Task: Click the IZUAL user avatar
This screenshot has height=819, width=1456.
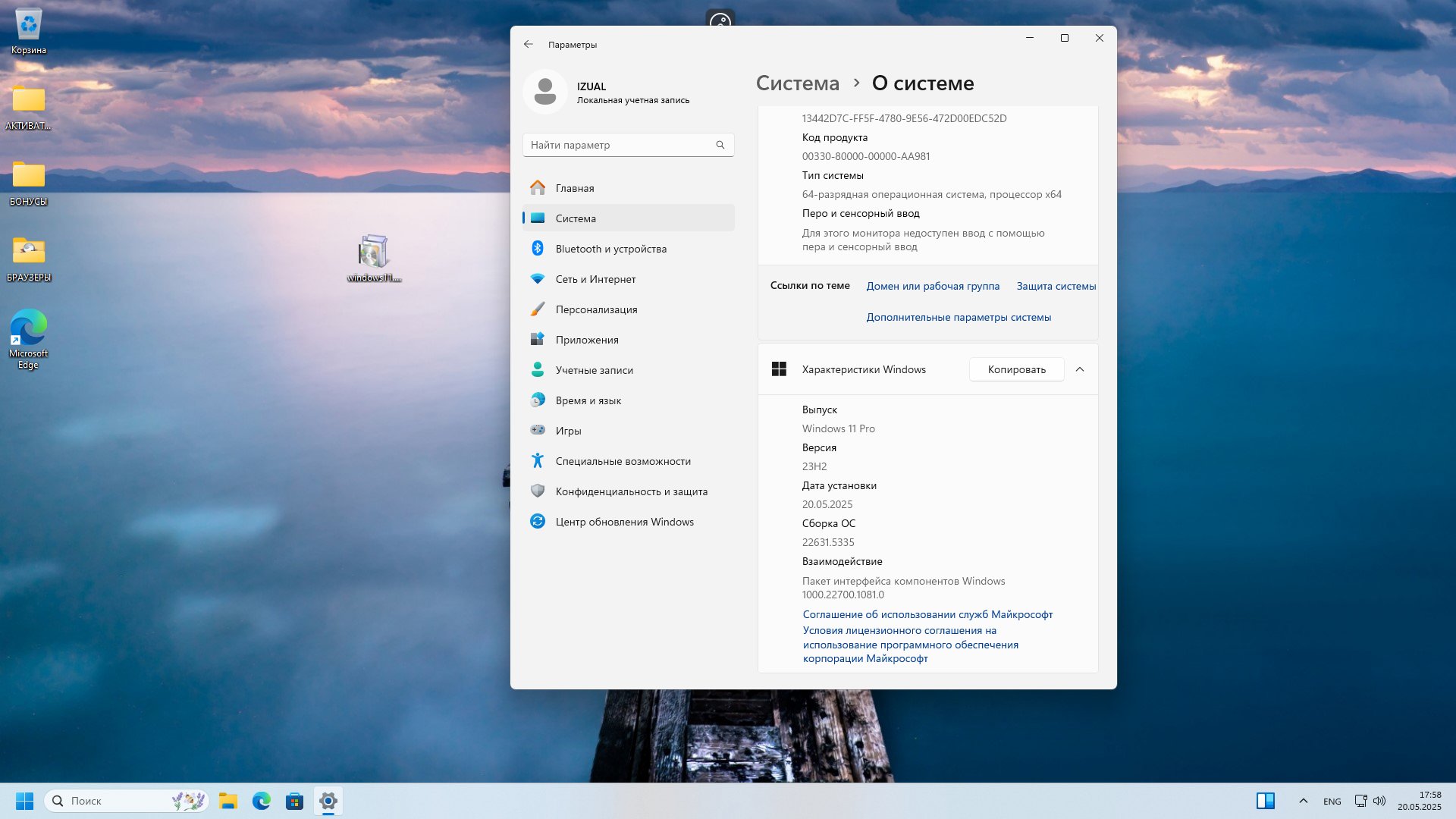Action: (x=545, y=92)
